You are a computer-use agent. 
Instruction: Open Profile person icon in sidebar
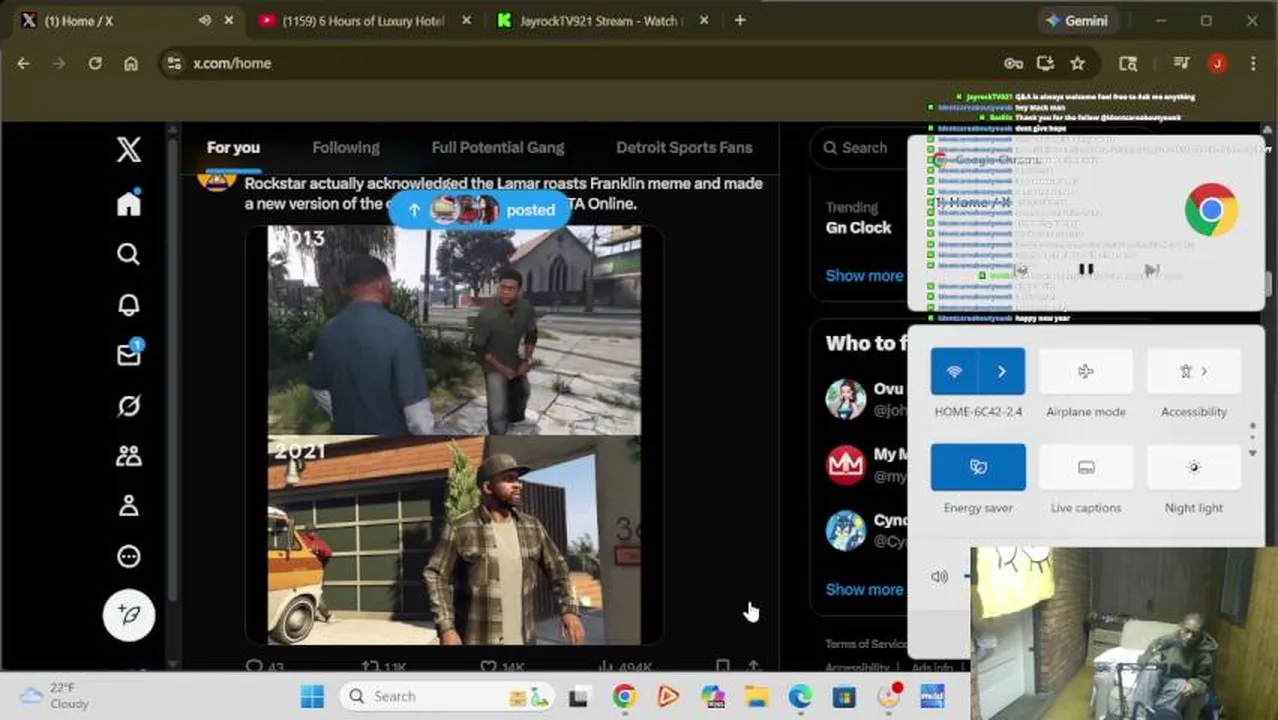click(128, 506)
